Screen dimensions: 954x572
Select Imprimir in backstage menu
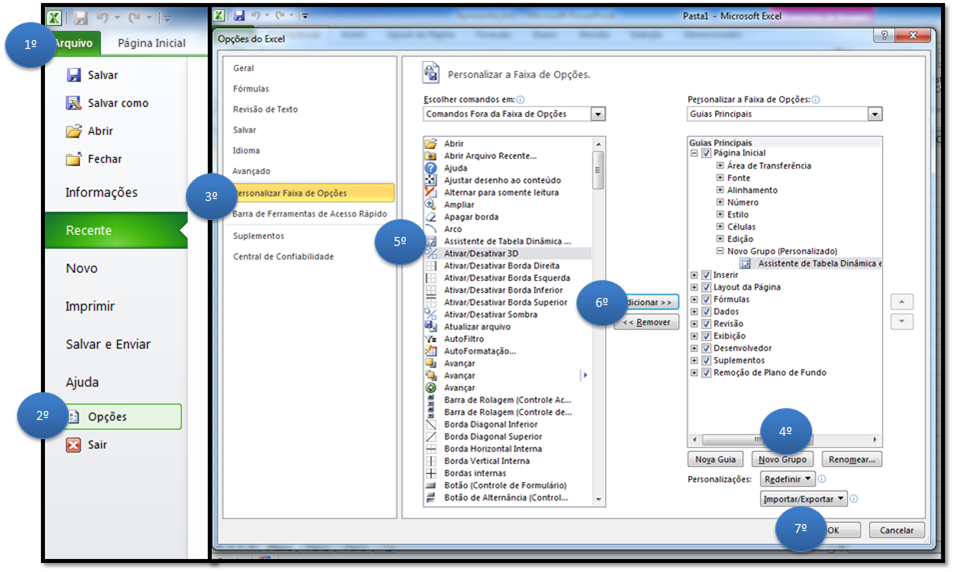pyautogui.click(x=90, y=306)
